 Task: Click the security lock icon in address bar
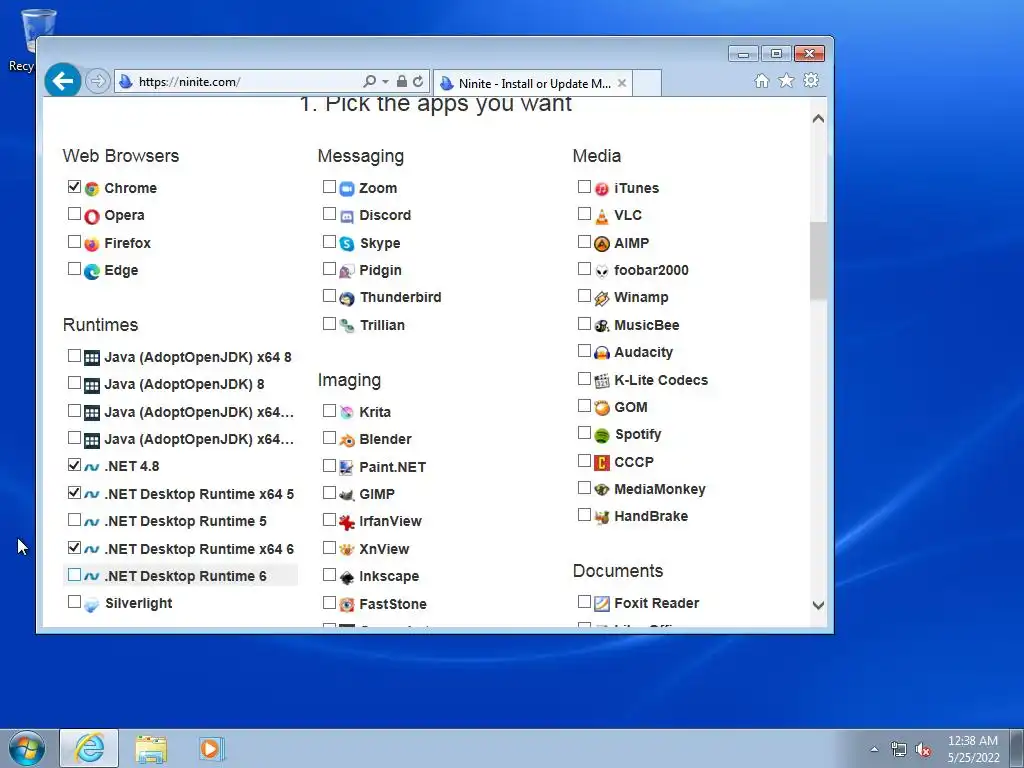click(x=402, y=82)
